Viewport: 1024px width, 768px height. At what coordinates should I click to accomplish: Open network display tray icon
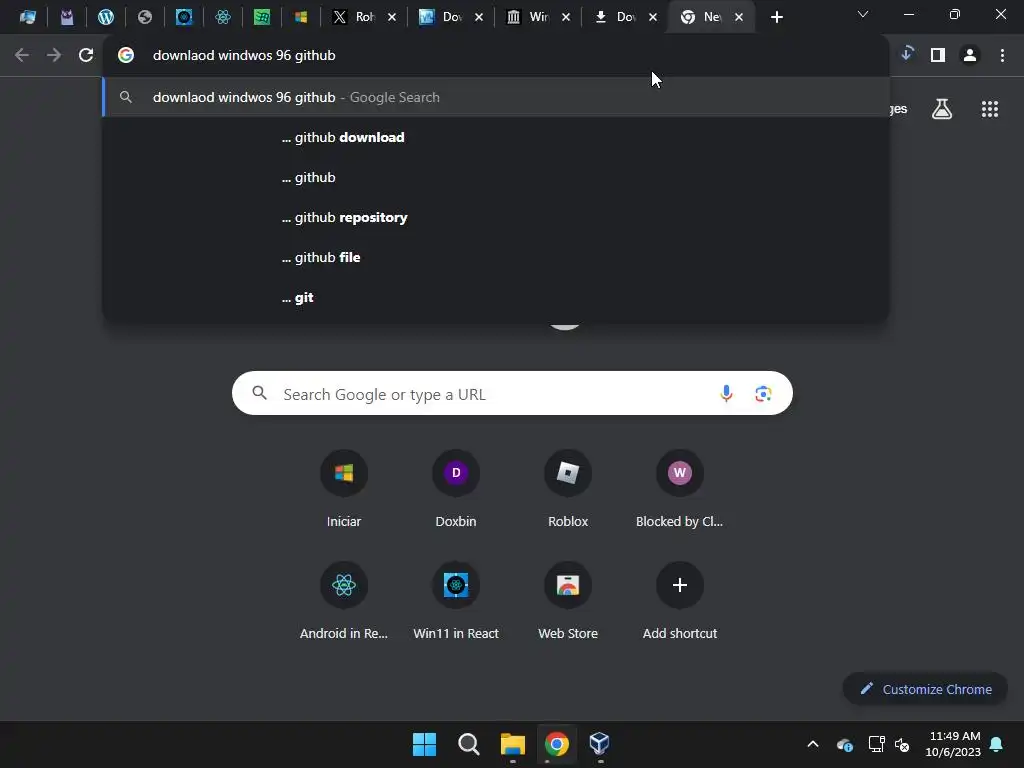876,744
